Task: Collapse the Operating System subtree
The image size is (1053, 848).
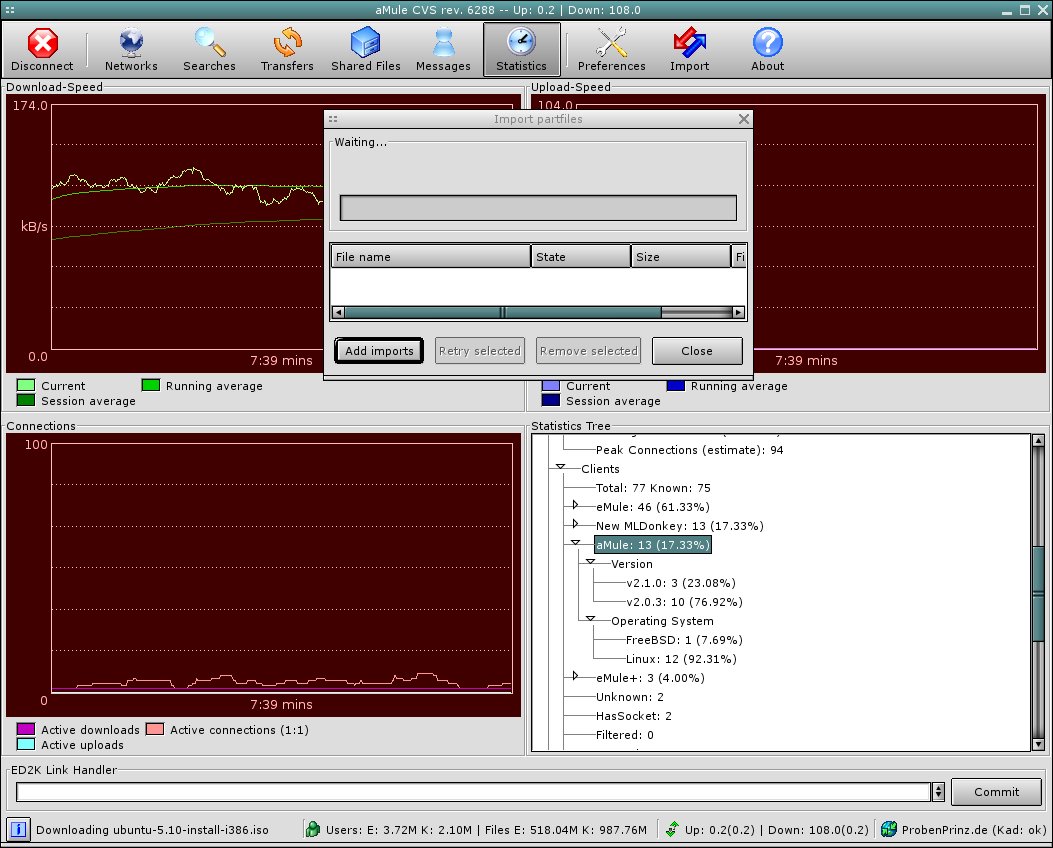Action: point(590,619)
